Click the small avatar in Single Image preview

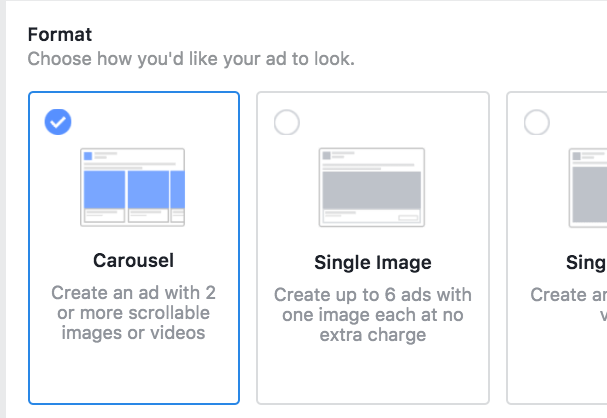click(x=326, y=155)
